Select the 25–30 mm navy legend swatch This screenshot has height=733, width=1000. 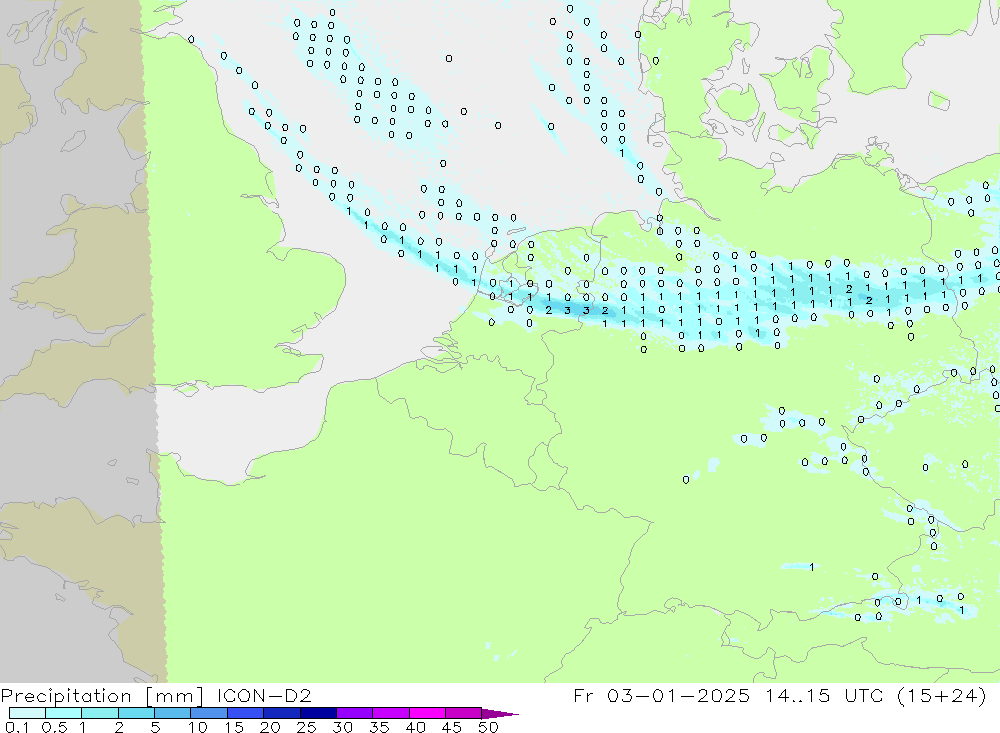tap(318, 713)
